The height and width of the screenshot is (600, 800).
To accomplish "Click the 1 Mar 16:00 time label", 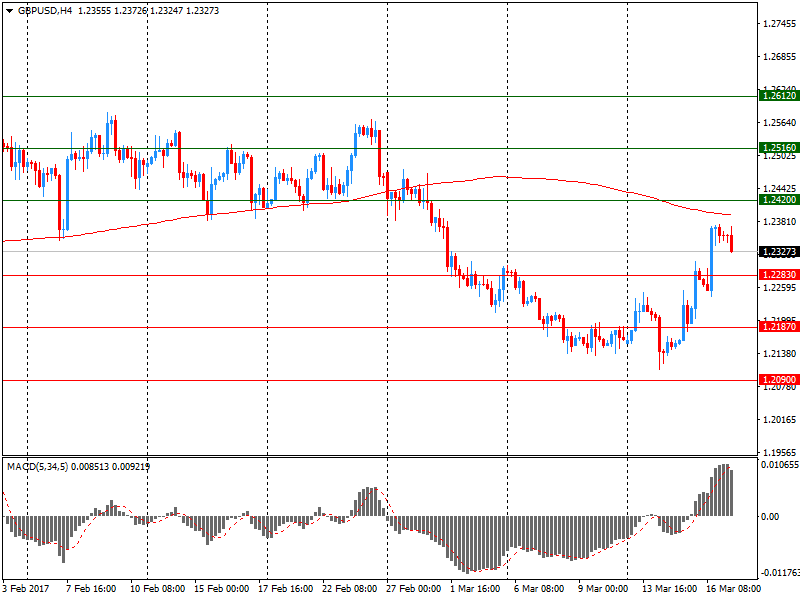I will 474,588.
